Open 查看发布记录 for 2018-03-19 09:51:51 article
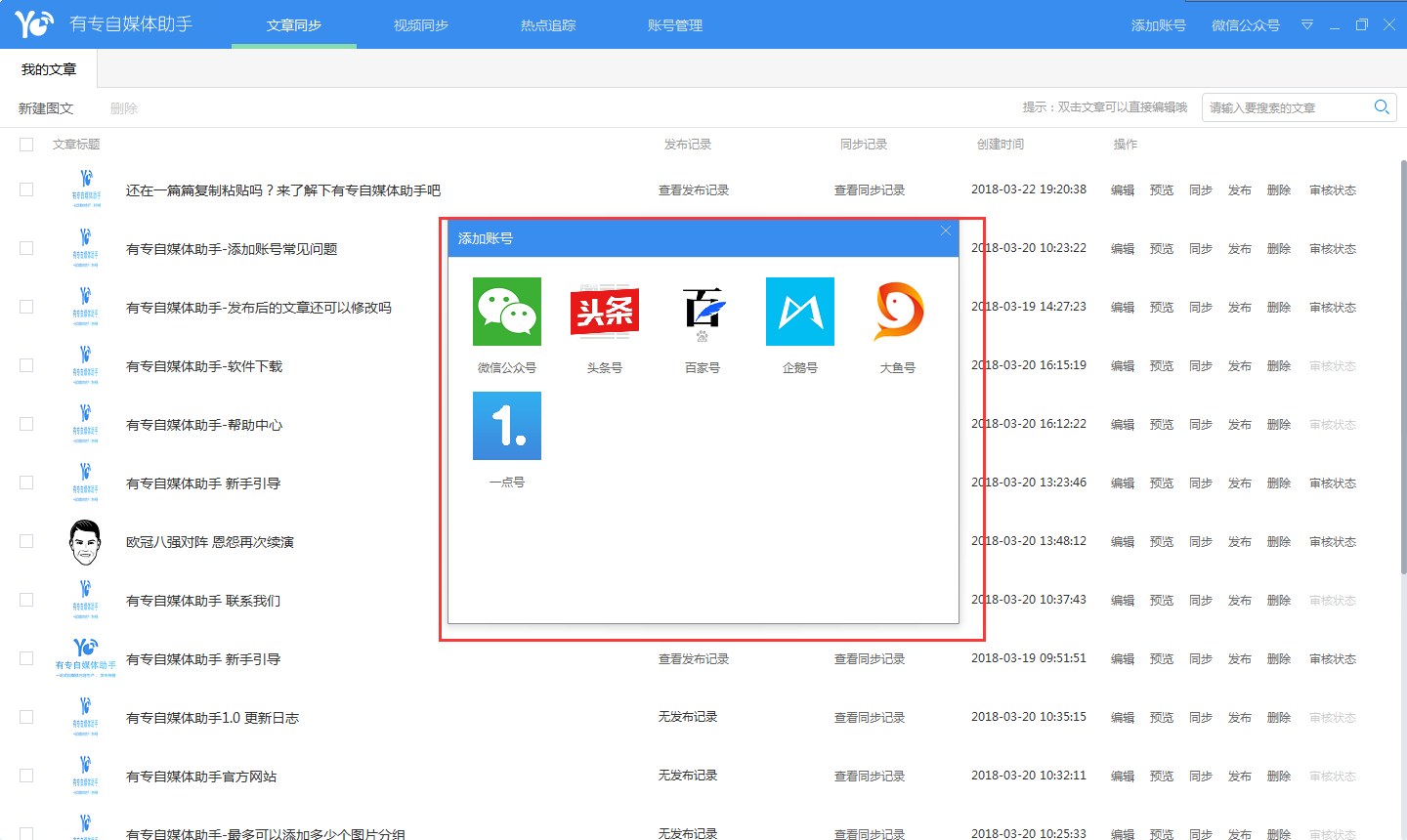This screenshot has width=1407, height=840. pos(694,659)
